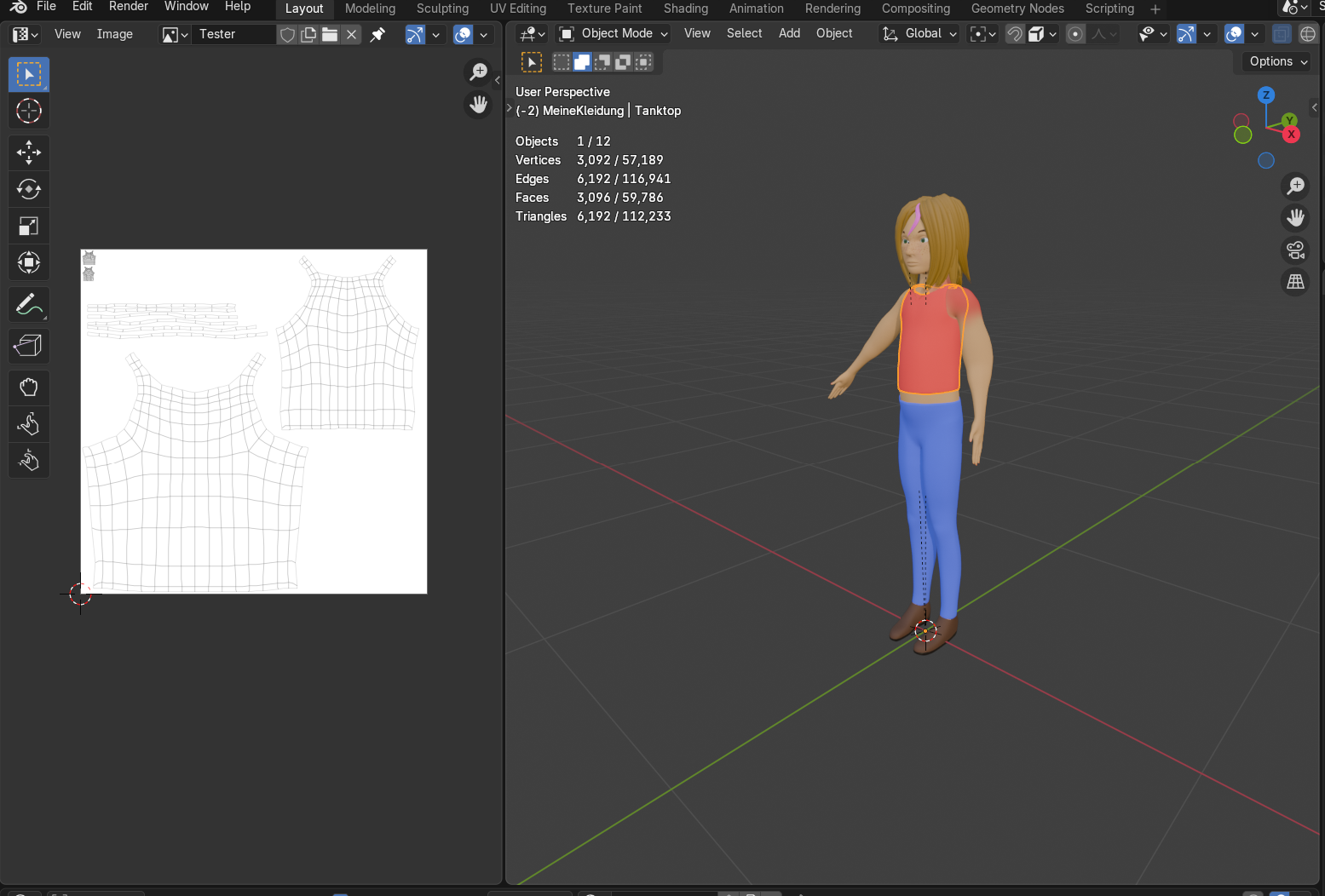Image resolution: width=1325 pixels, height=896 pixels.
Task: Add a new workspace with the plus button
Action: coord(1155,9)
